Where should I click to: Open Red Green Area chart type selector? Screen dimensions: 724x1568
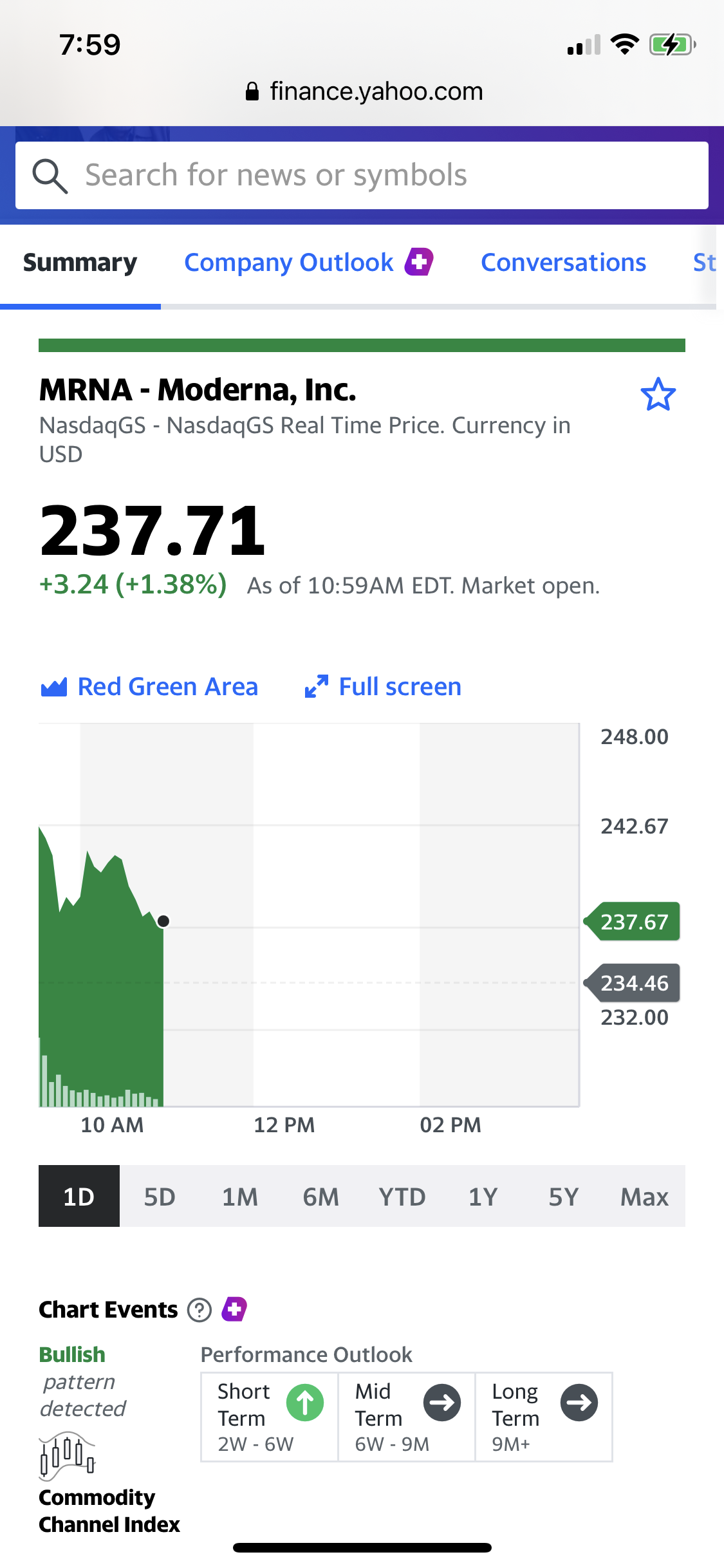click(149, 687)
